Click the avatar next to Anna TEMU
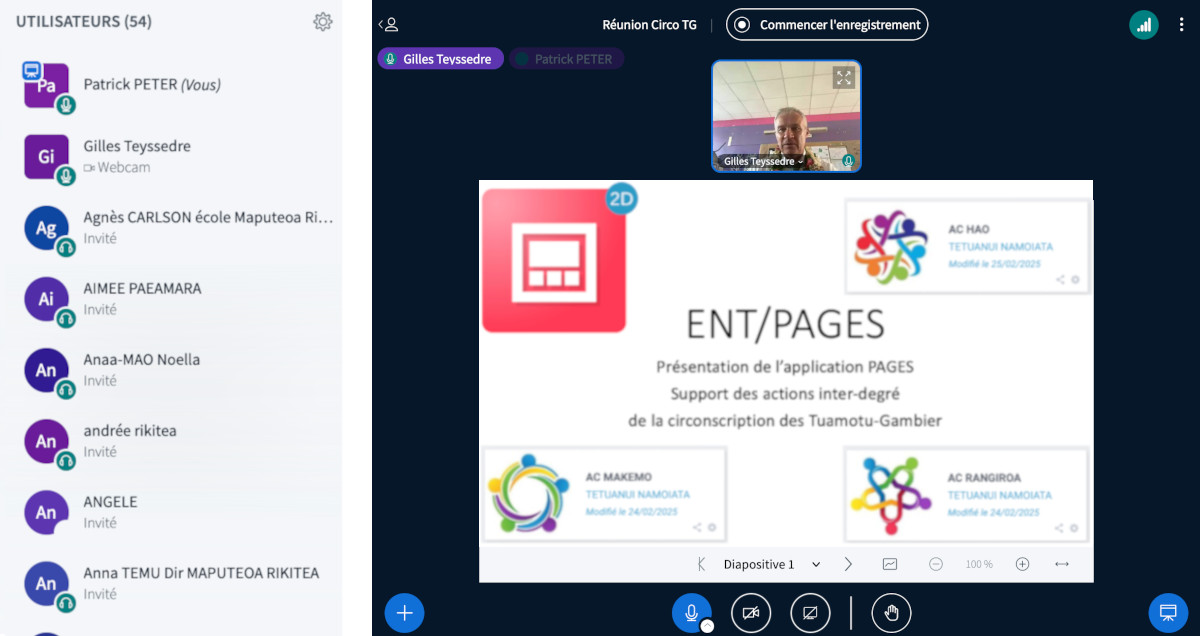 pos(47,583)
